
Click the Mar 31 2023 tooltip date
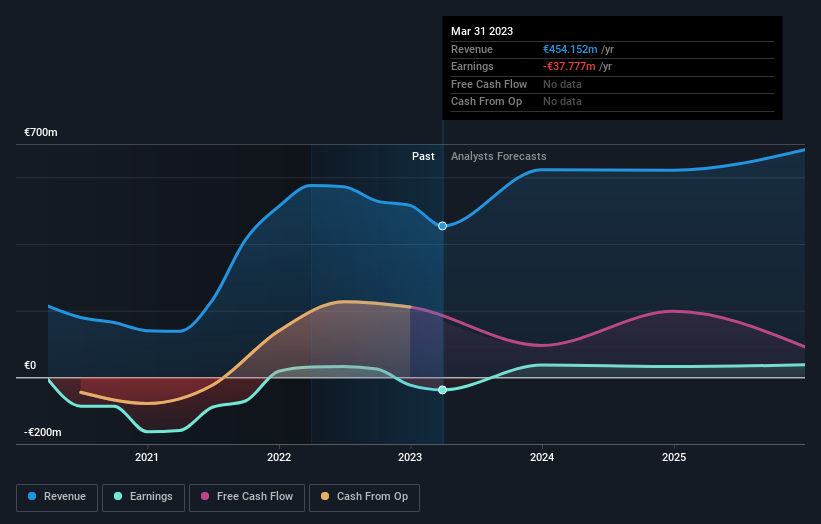(x=482, y=31)
